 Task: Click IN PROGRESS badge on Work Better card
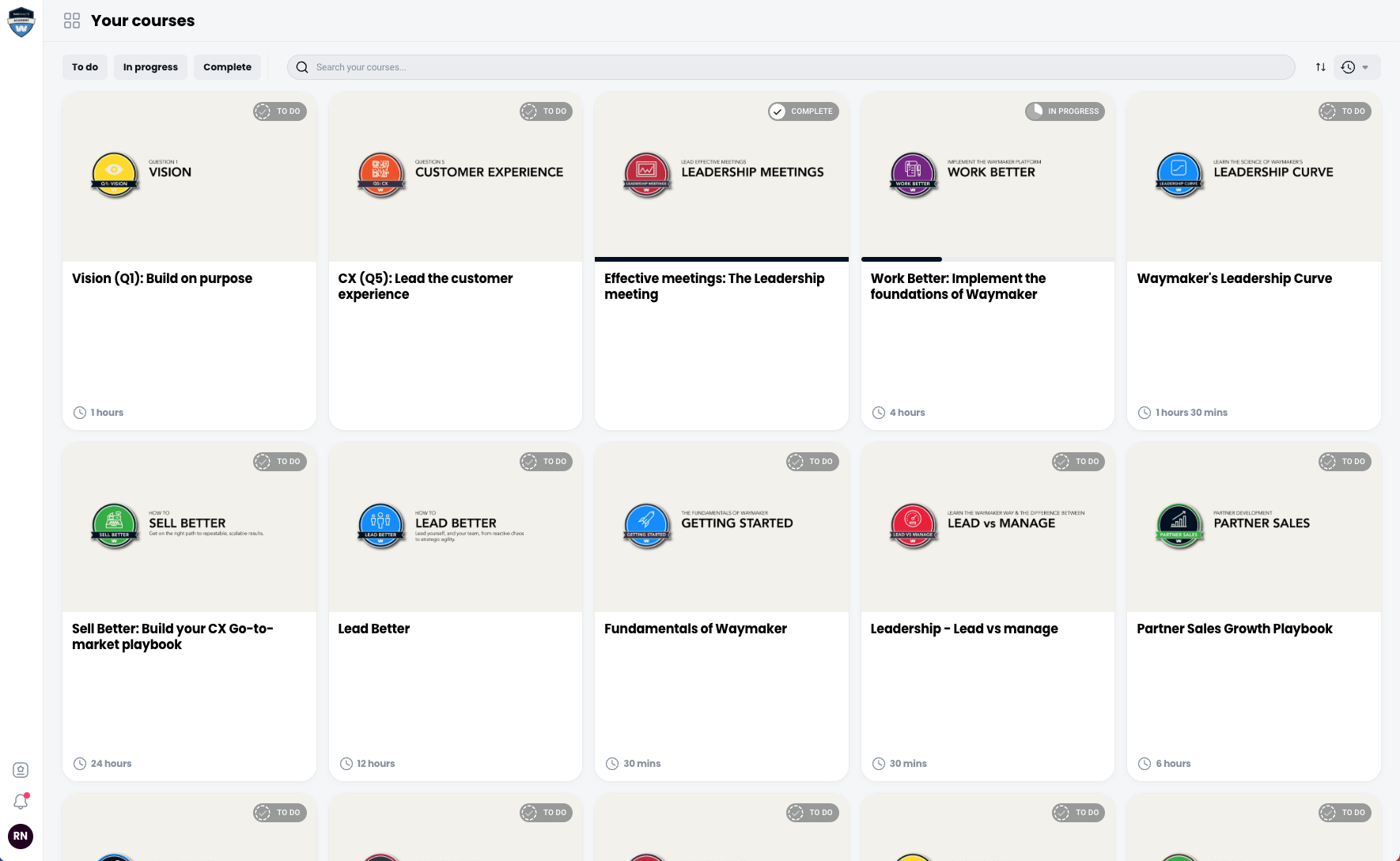click(x=1065, y=111)
